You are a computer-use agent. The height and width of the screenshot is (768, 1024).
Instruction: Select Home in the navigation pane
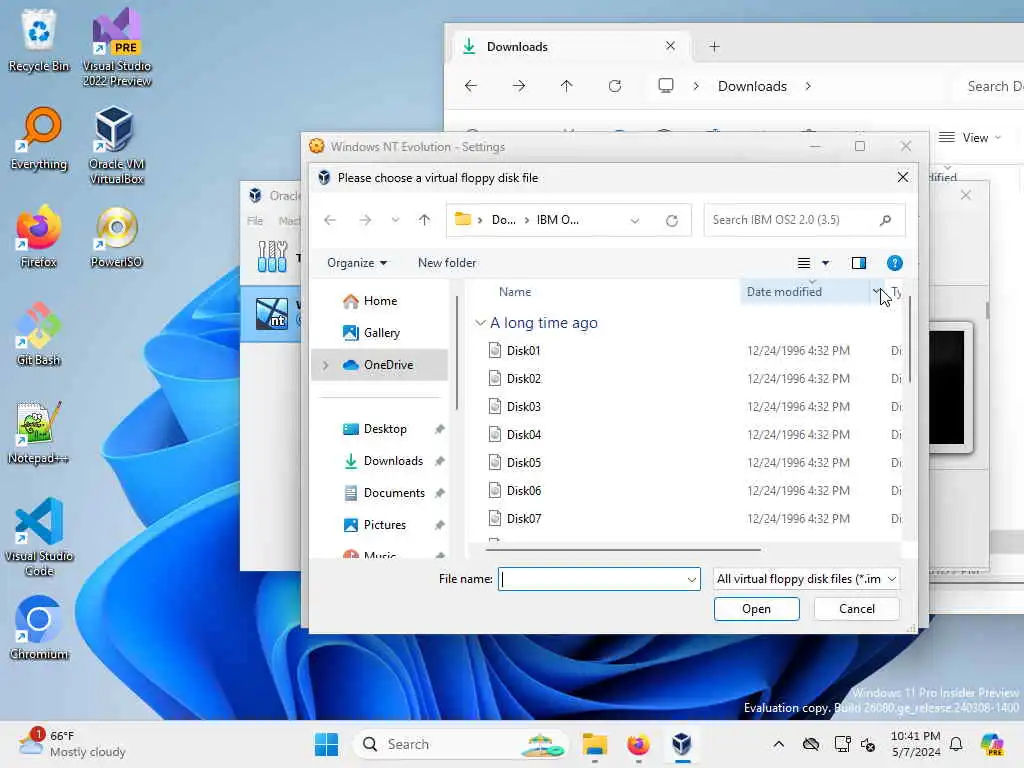coord(380,301)
